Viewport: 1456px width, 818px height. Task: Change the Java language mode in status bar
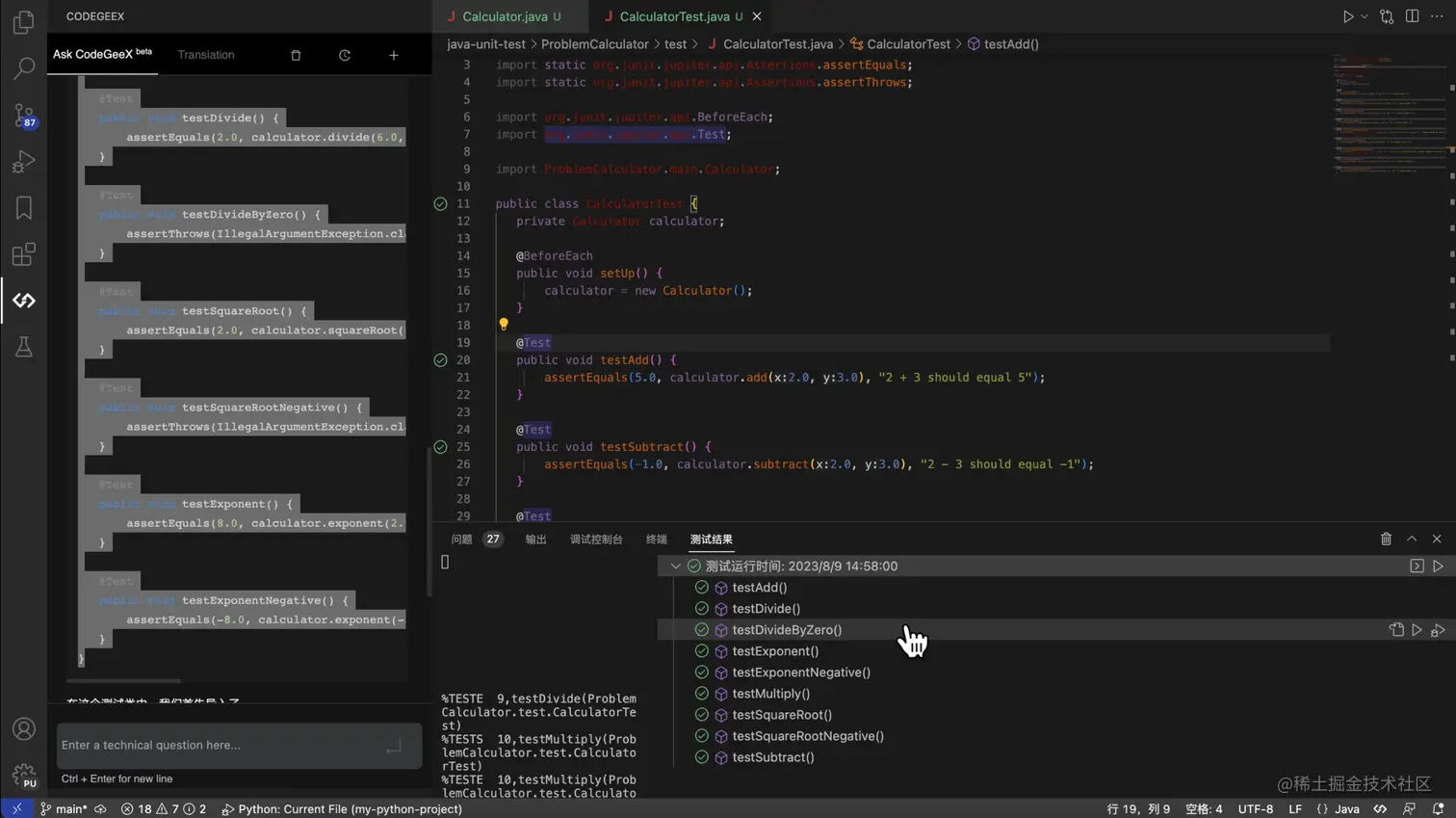pos(1346,809)
